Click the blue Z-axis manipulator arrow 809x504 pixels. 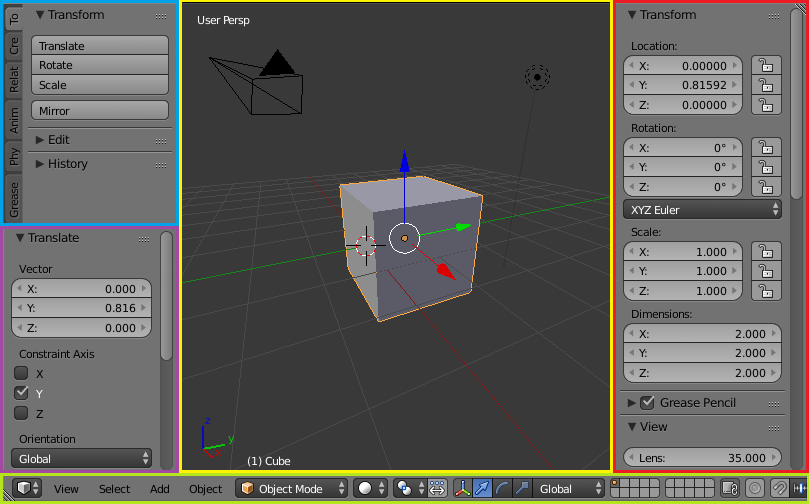pos(404,161)
